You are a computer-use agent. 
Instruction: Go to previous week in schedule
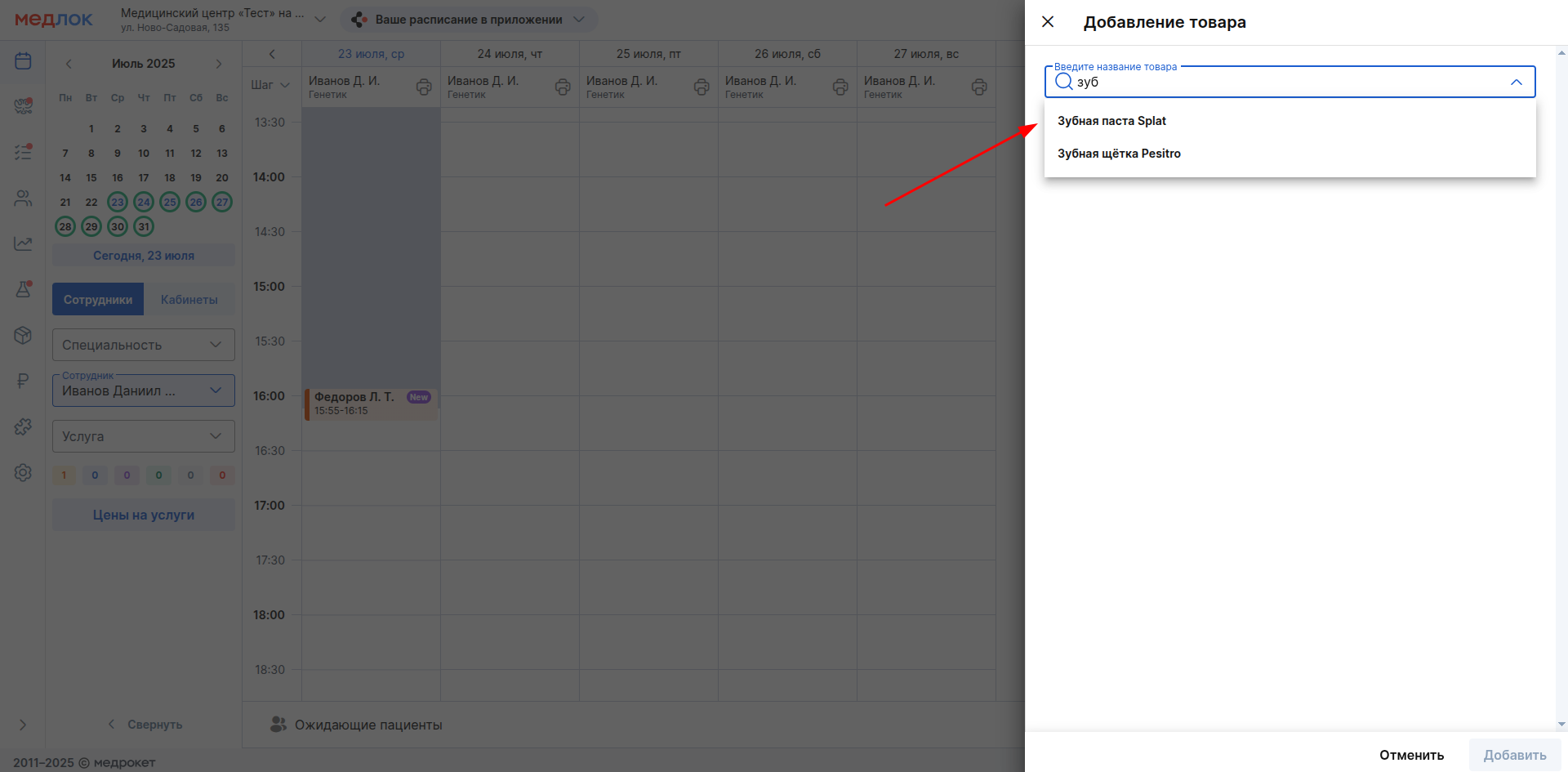pyautogui.click(x=272, y=54)
